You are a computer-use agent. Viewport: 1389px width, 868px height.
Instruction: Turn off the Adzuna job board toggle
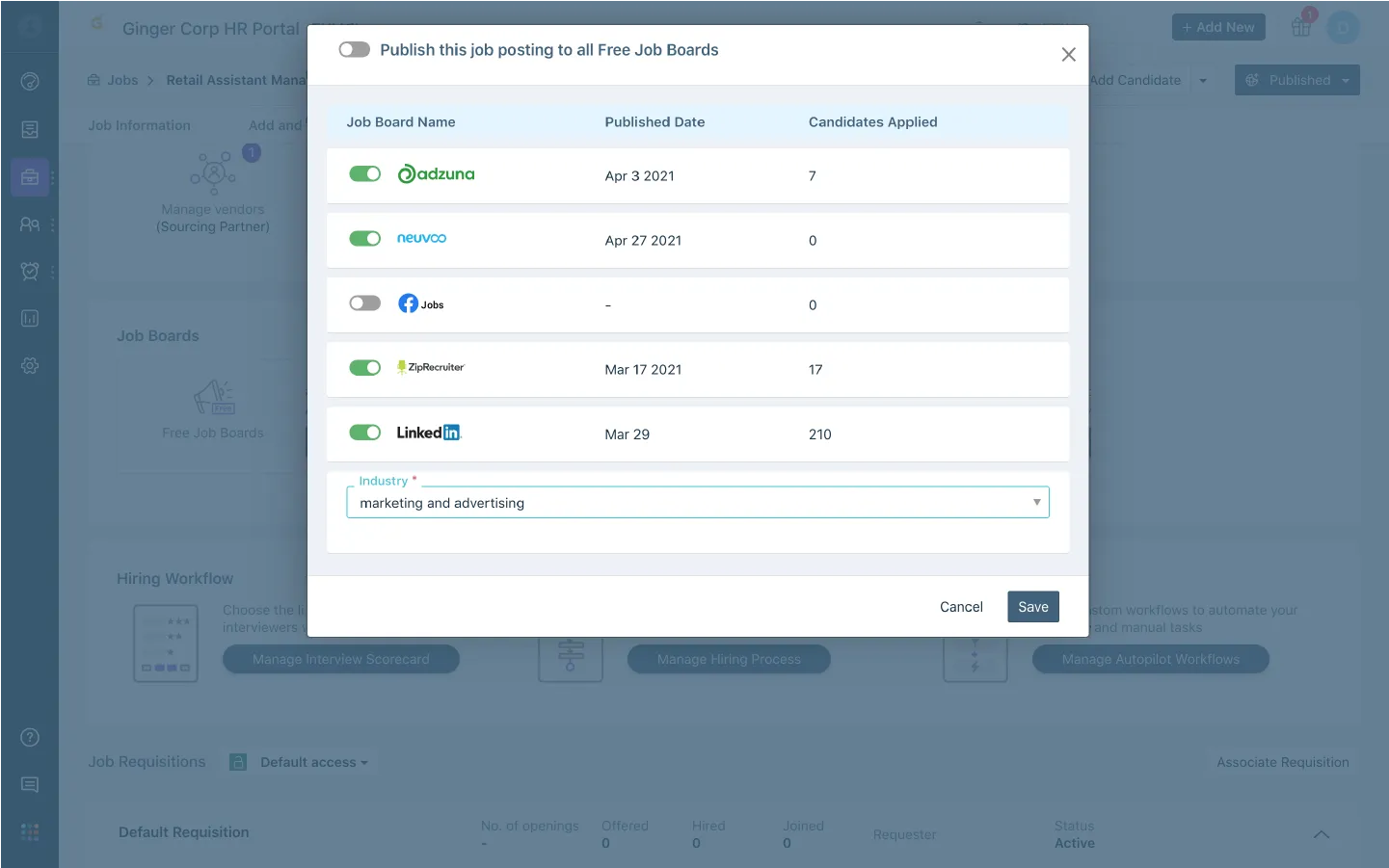coord(364,173)
